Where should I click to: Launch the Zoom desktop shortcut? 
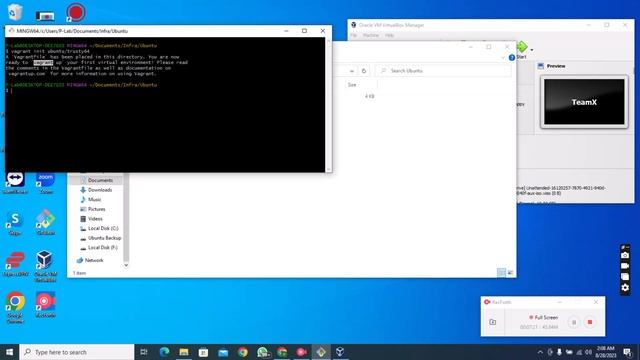[x=45, y=182]
